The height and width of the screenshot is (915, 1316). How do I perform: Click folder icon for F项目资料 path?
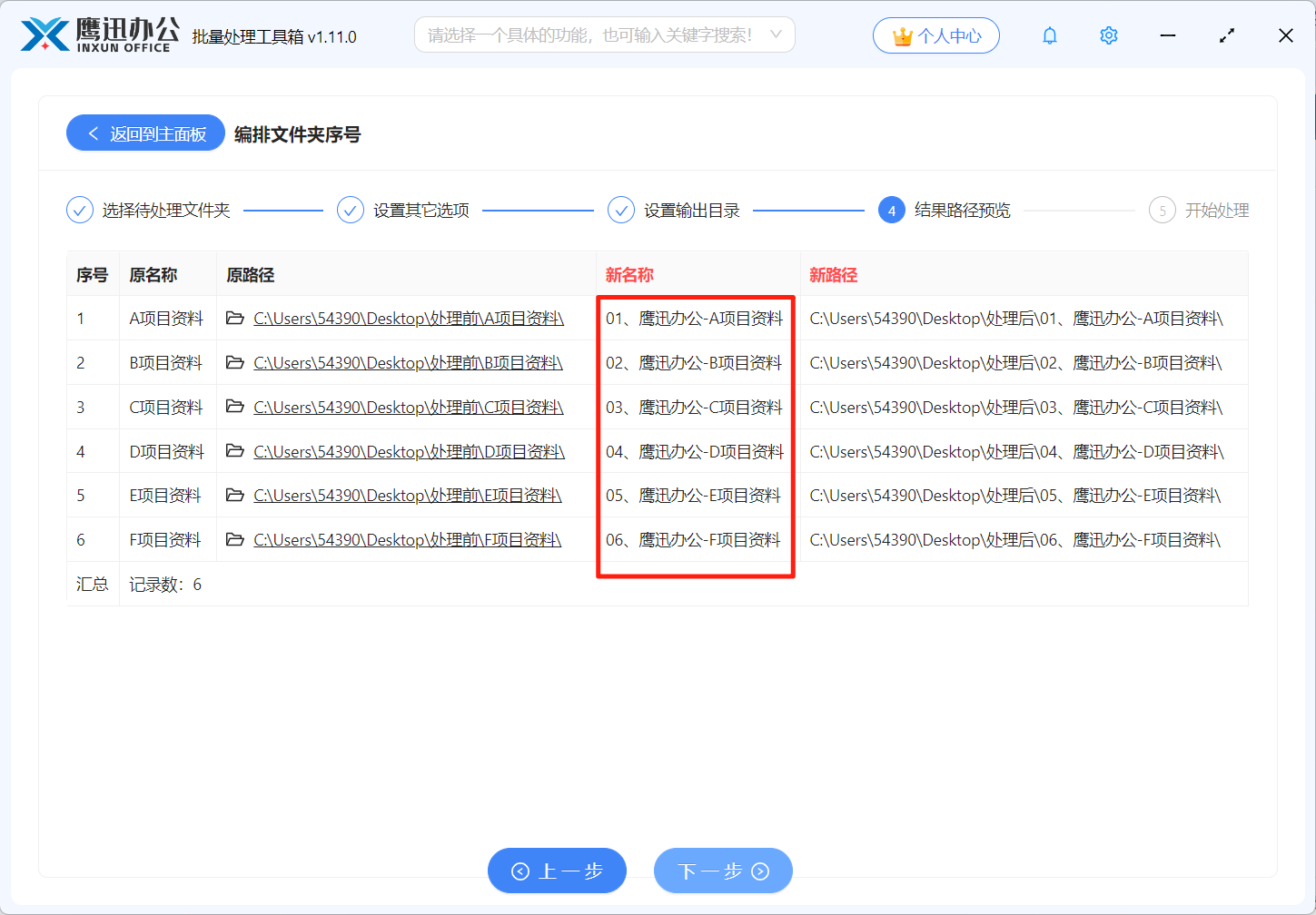(235, 539)
